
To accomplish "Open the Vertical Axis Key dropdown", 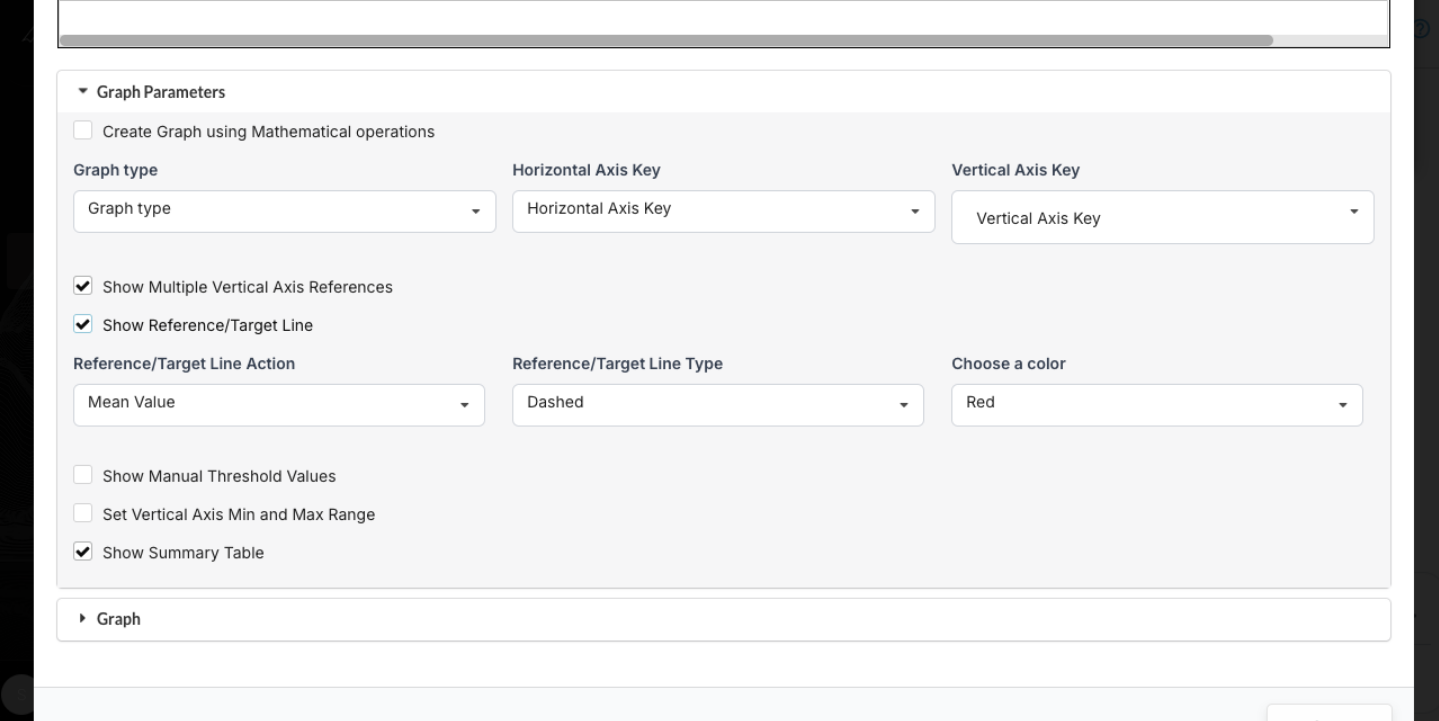I will point(1161,217).
